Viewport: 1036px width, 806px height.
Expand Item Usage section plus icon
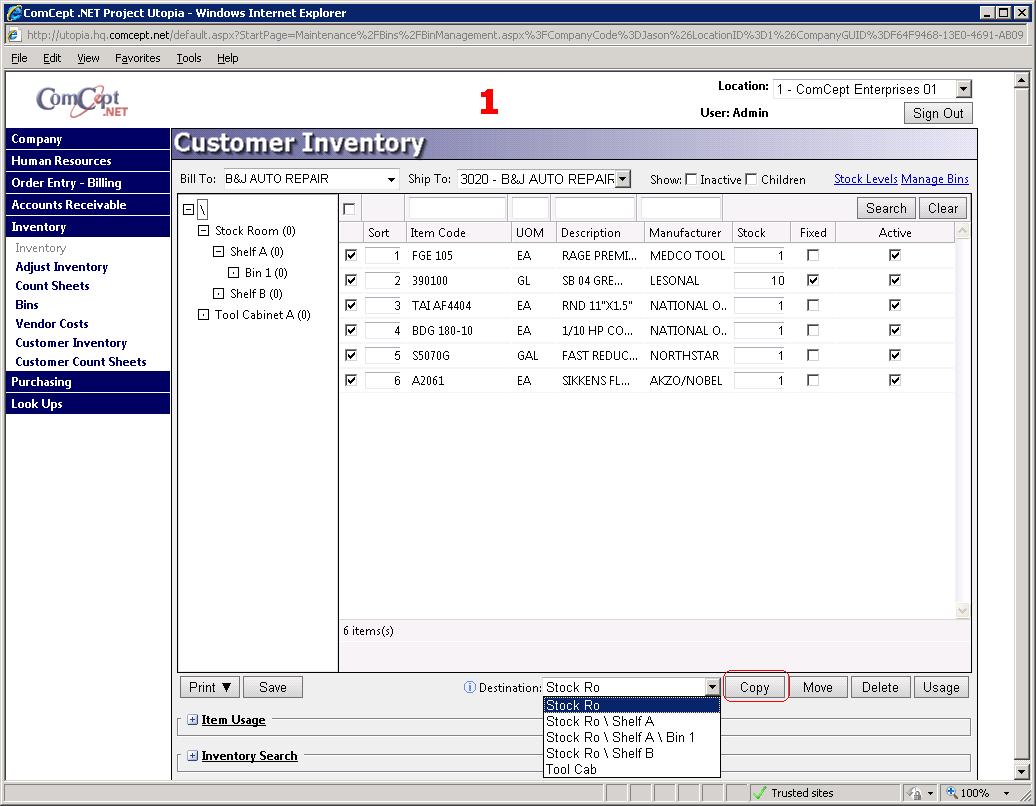[x=193, y=720]
